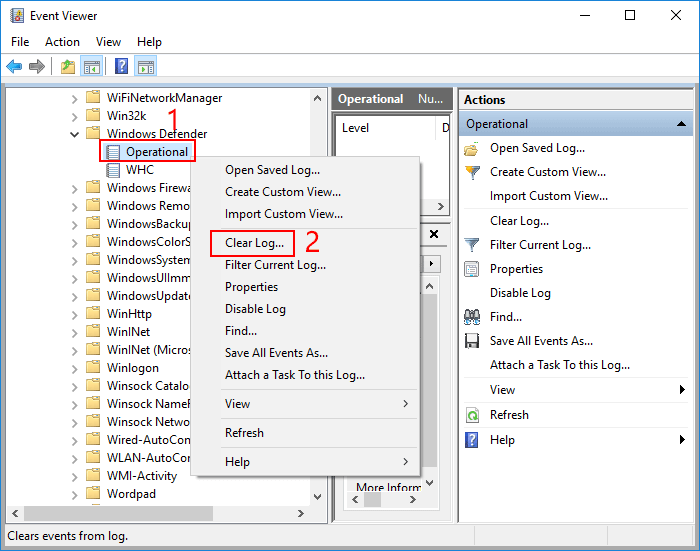Close the preview pane with X button
Viewport: 700px width, 551px height.
[433, 234]
